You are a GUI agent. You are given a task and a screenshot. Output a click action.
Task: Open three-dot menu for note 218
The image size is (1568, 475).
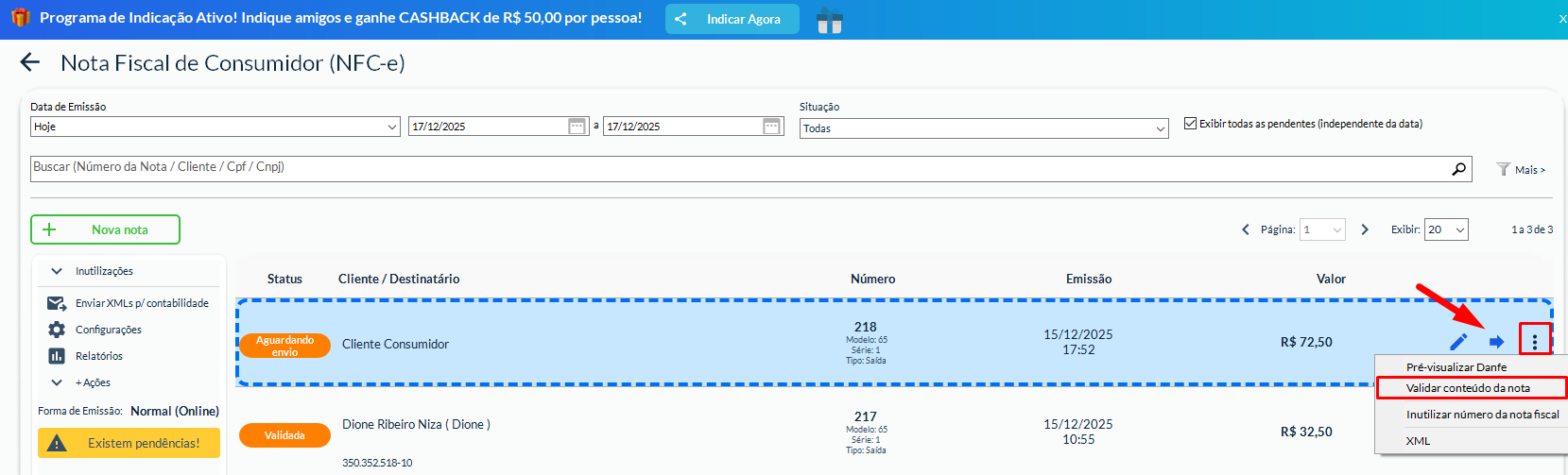[x=1534, y=342]
